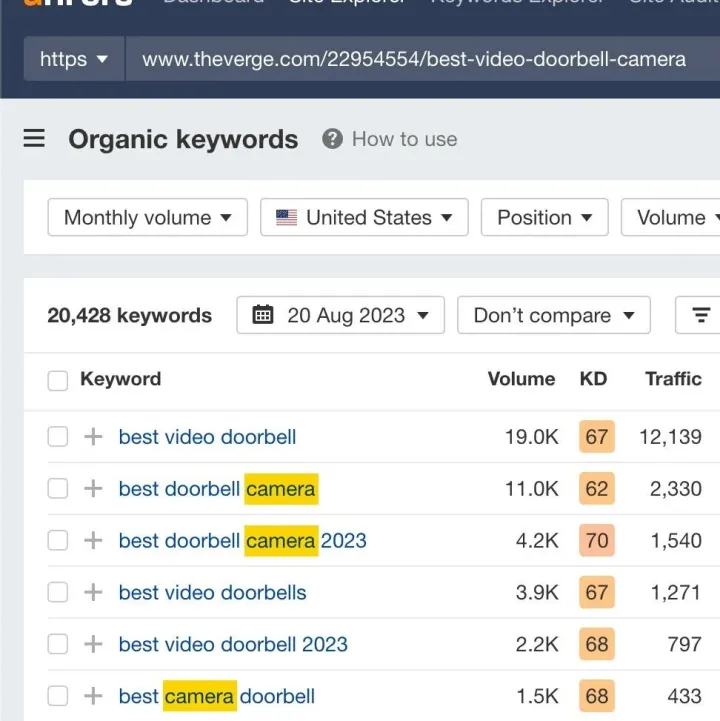
Task: Toggle the select-all Keyword header checkbox
Action: coord(58,380)
